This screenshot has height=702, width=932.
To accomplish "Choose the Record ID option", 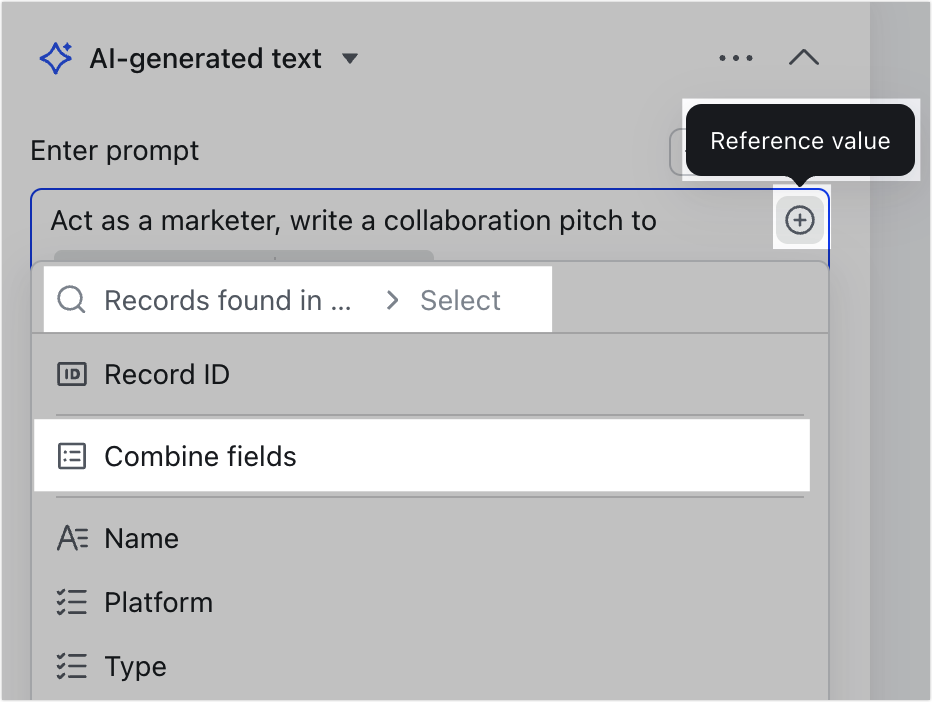I will point(430,374).
